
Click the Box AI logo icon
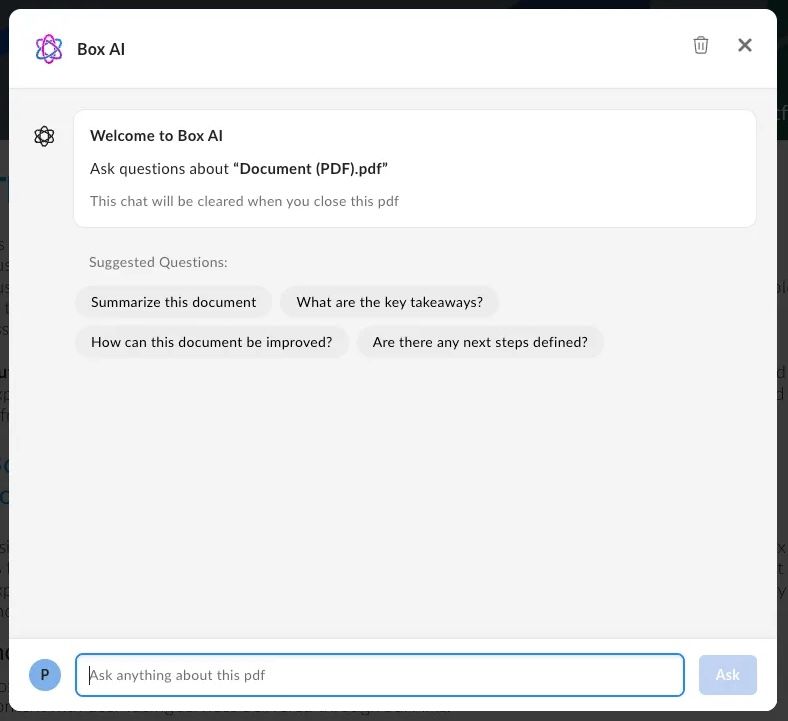(x=49, y=49)
